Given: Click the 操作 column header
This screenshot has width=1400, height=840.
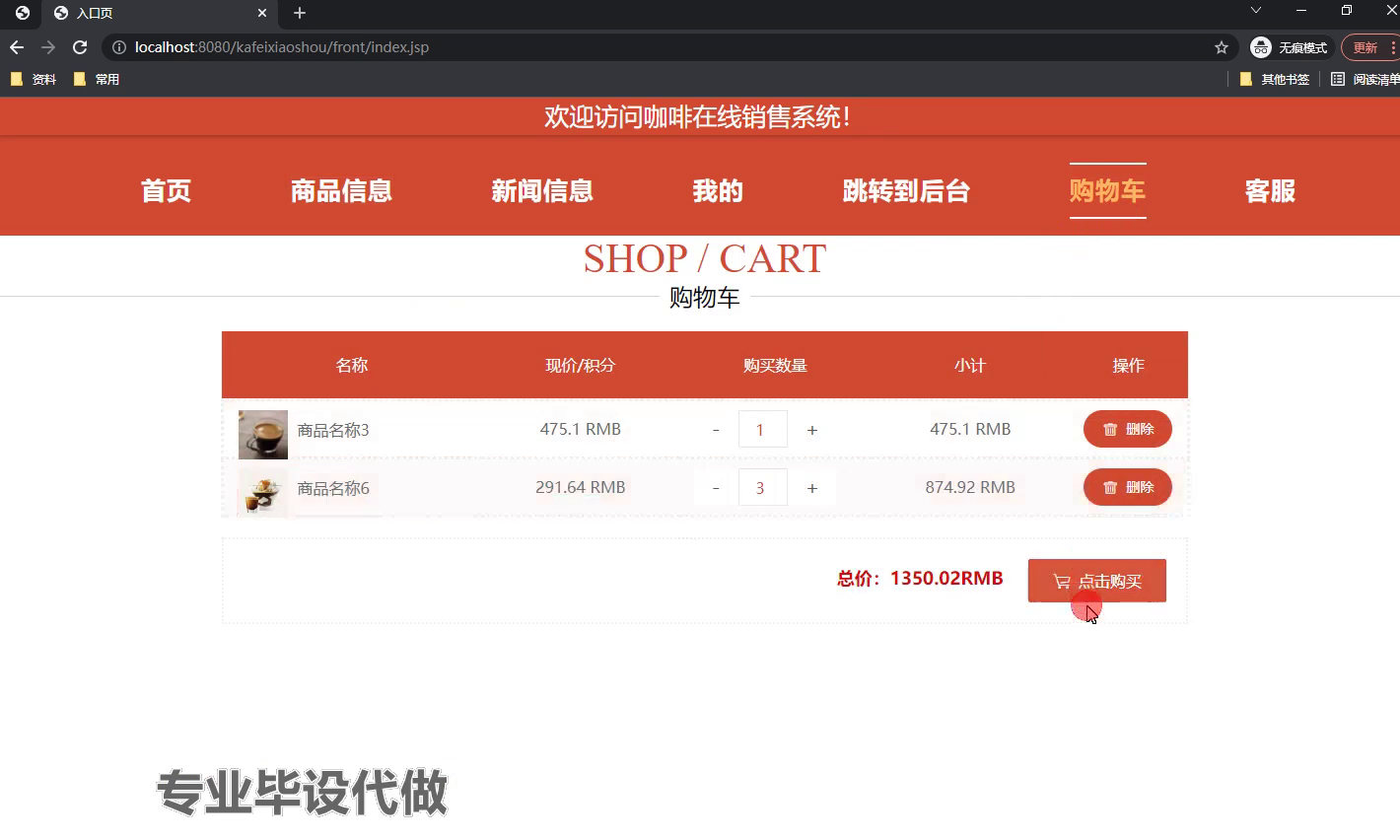Looking at the screenshot, I should tap(1129, 365).
